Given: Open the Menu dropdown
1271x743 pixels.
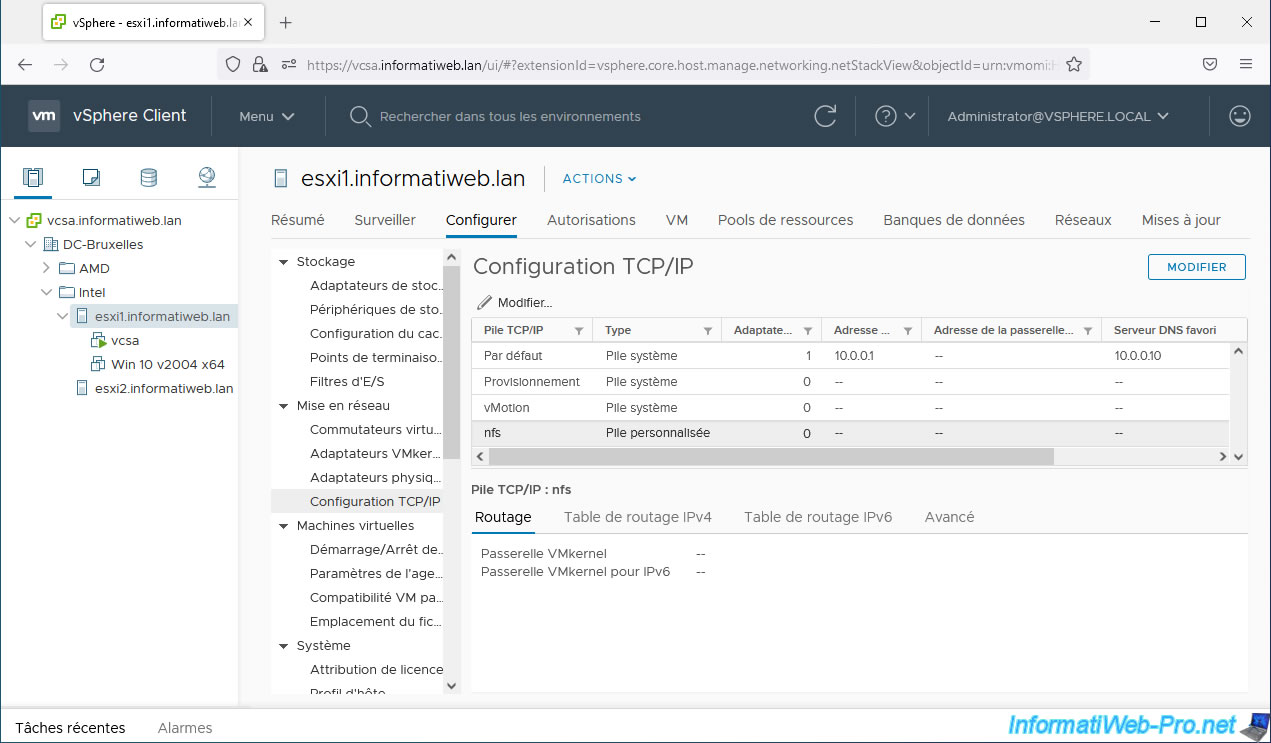Looking at the screenshot, I should 267,116.
